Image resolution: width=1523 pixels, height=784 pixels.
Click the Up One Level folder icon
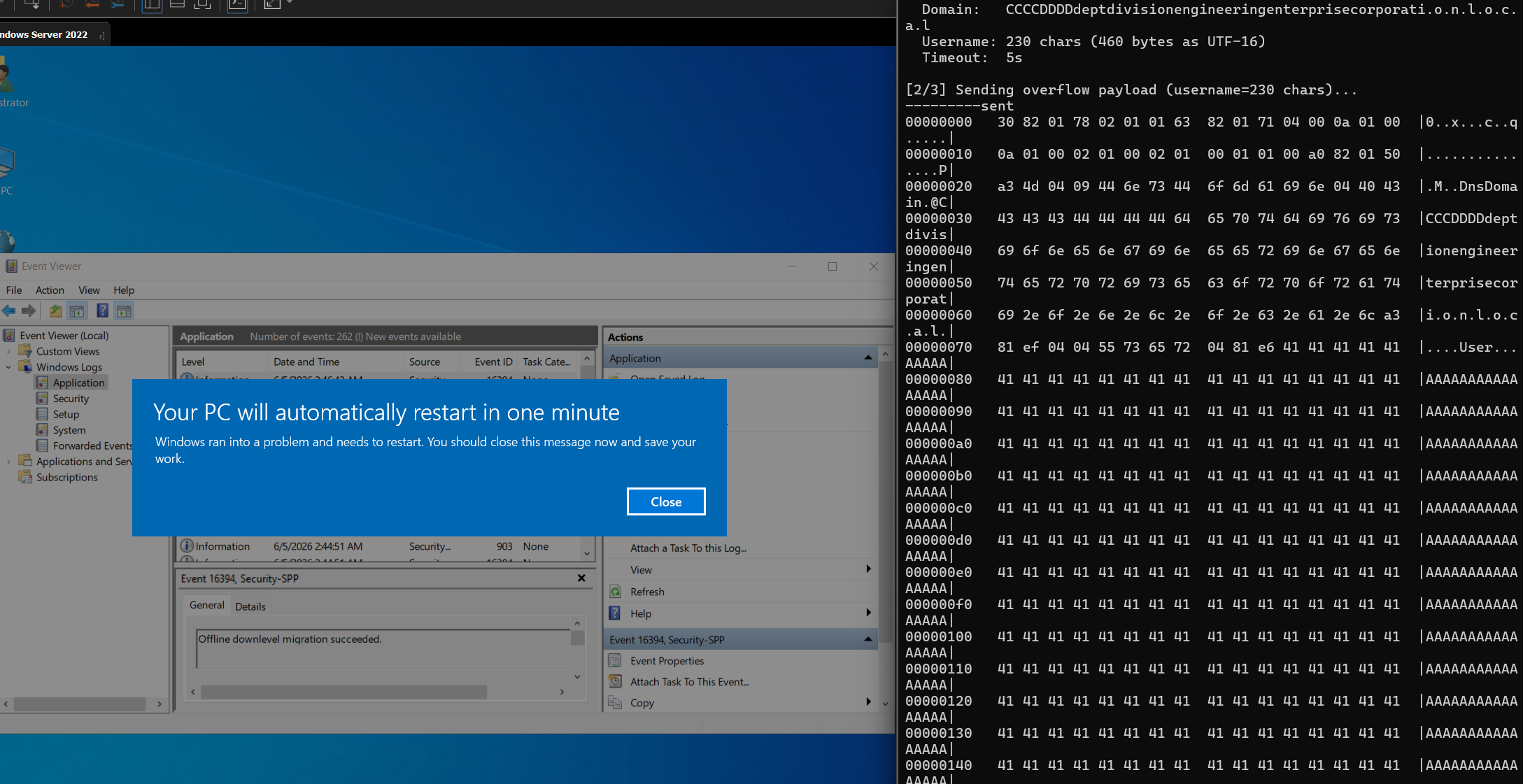pos(55,311)
